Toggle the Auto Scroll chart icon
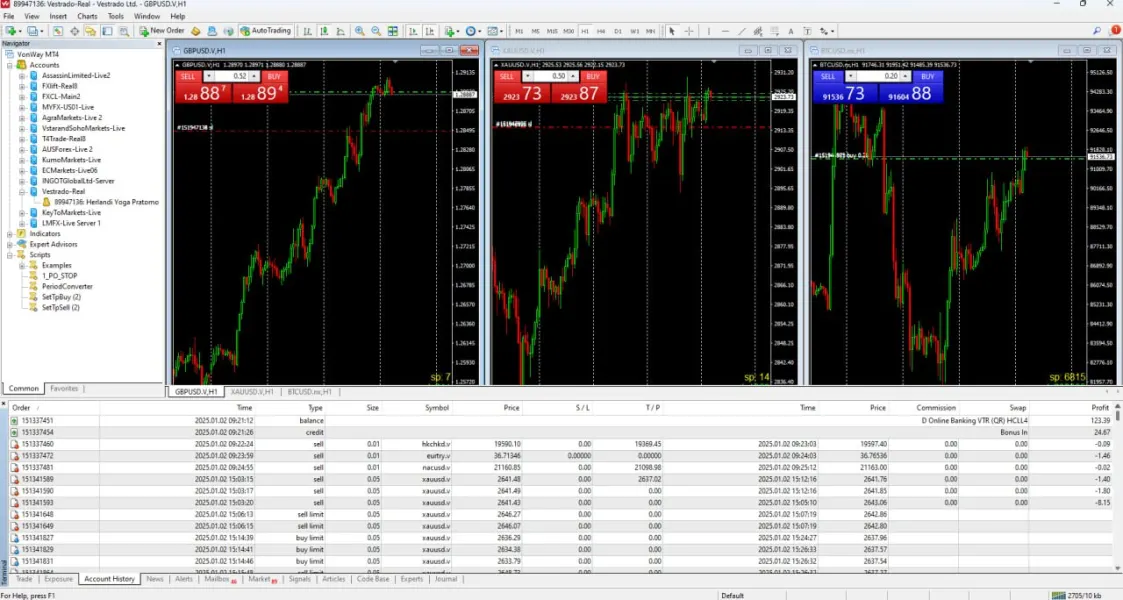 pyautogui.click(x=413, y=31)
